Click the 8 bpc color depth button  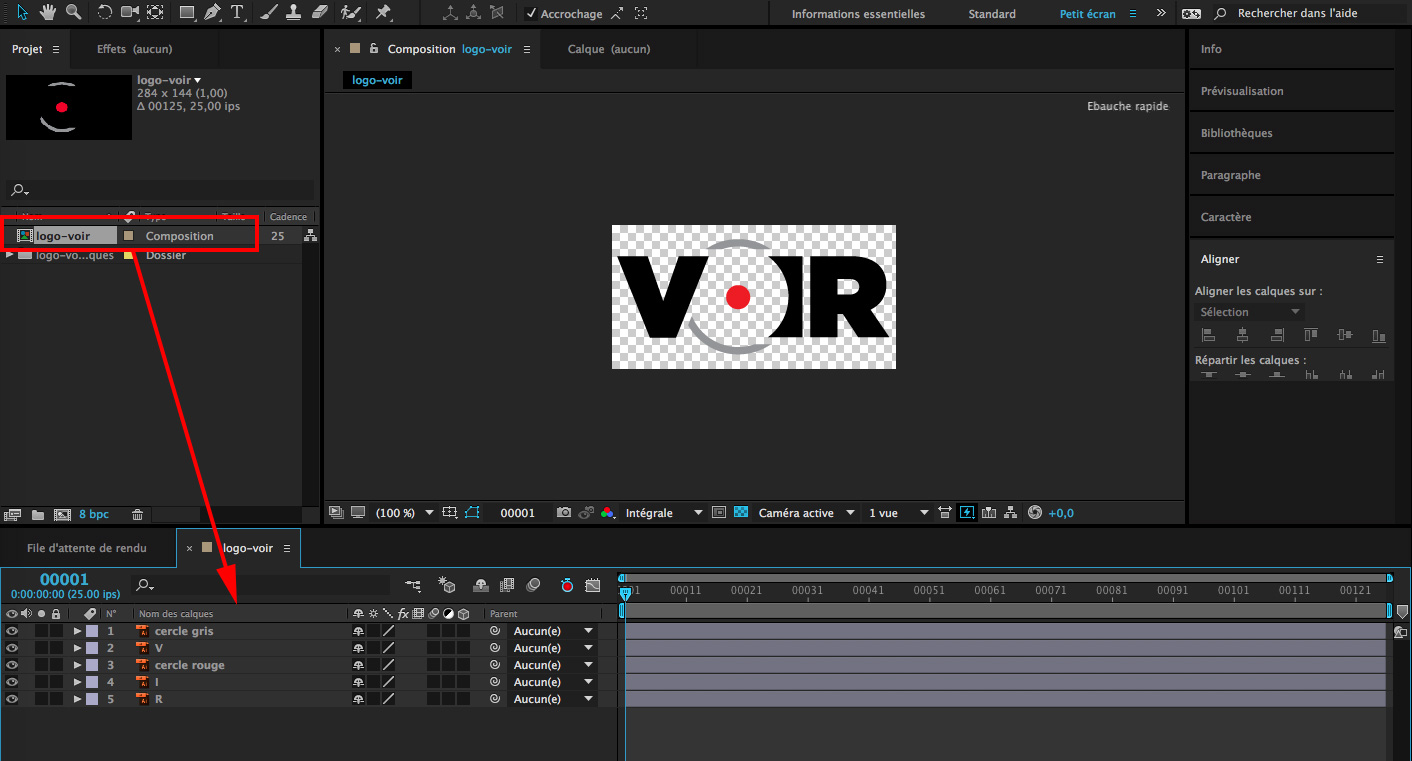coord(94,515)
